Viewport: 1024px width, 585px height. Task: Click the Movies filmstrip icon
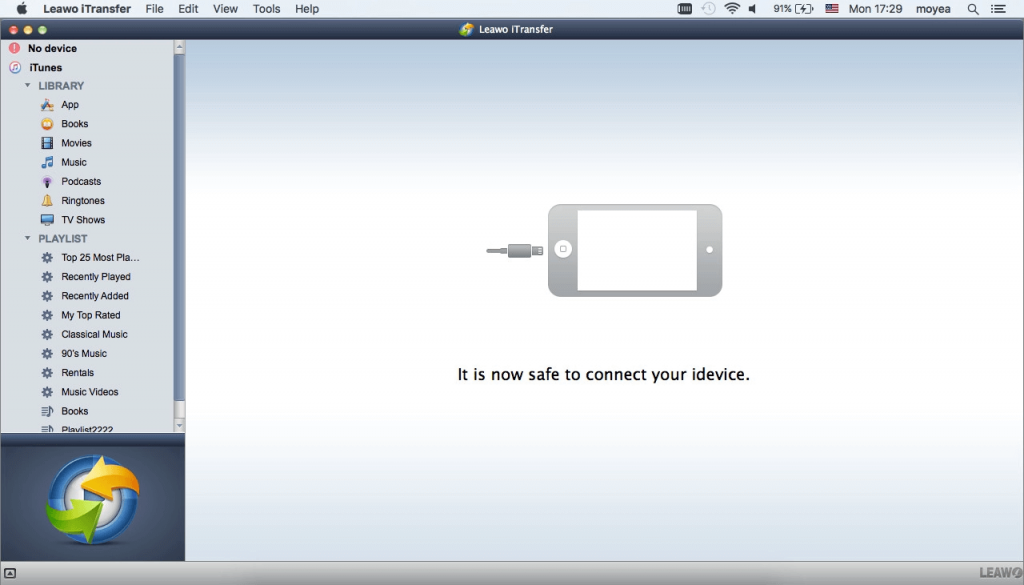[47, 143]
